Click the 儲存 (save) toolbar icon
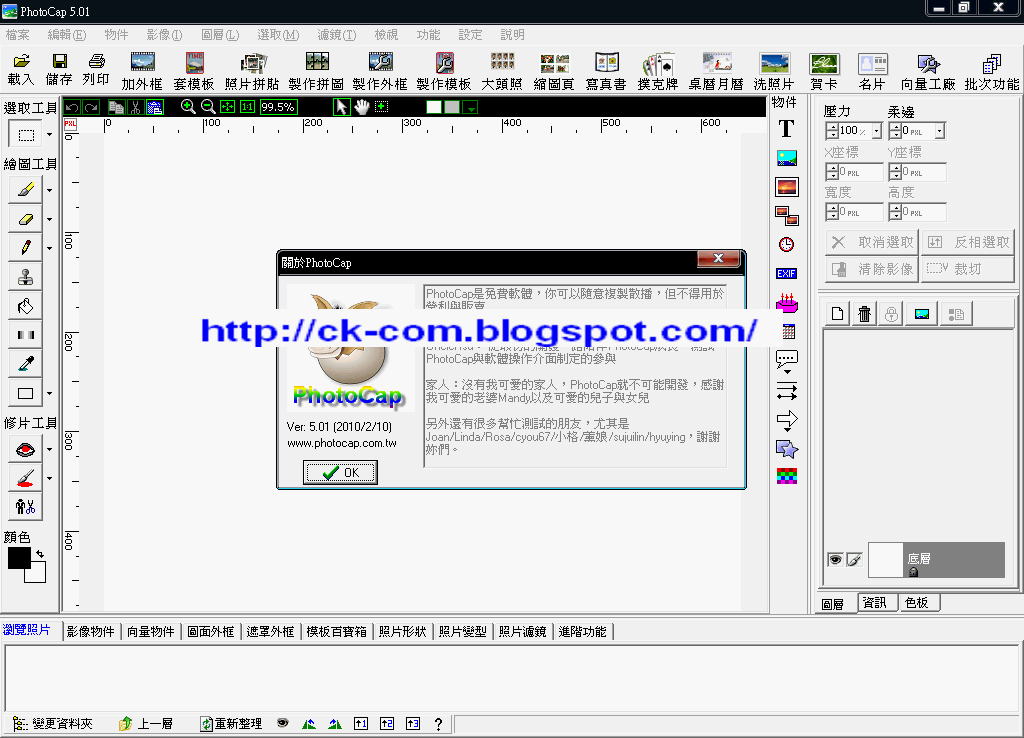 [59, 70]
